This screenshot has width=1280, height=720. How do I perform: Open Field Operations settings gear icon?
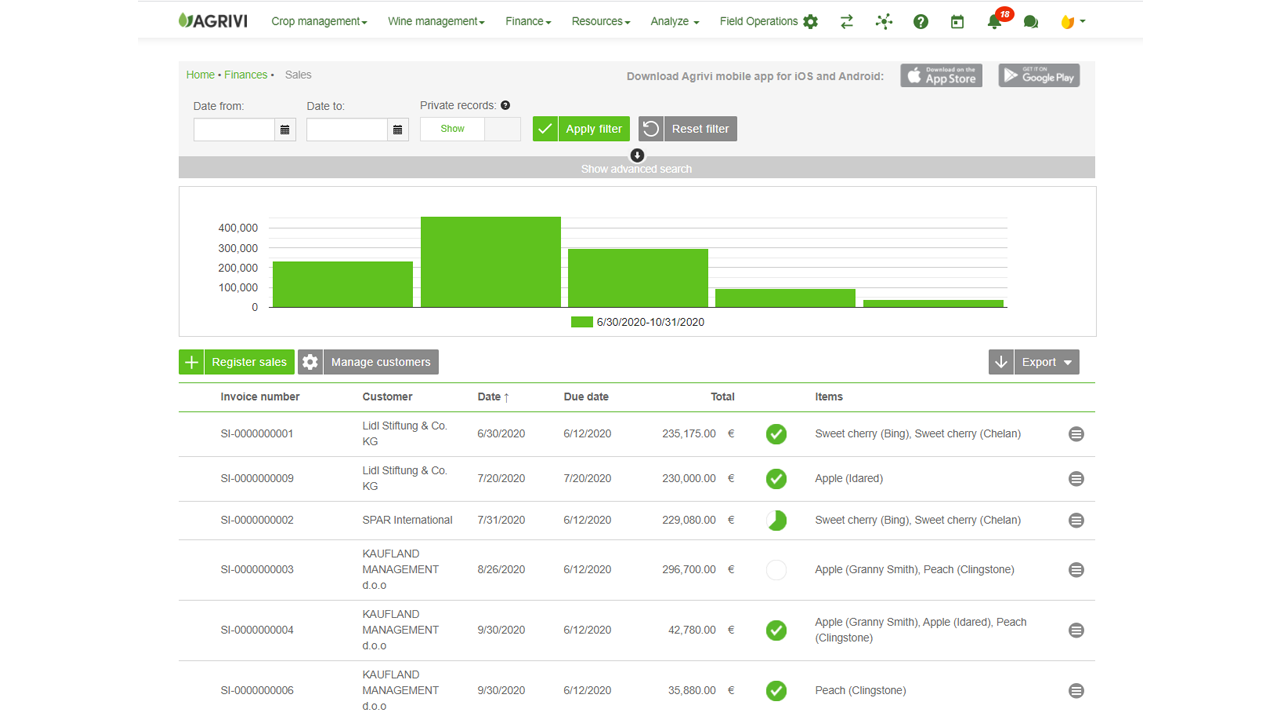click(x=810, y=20)
